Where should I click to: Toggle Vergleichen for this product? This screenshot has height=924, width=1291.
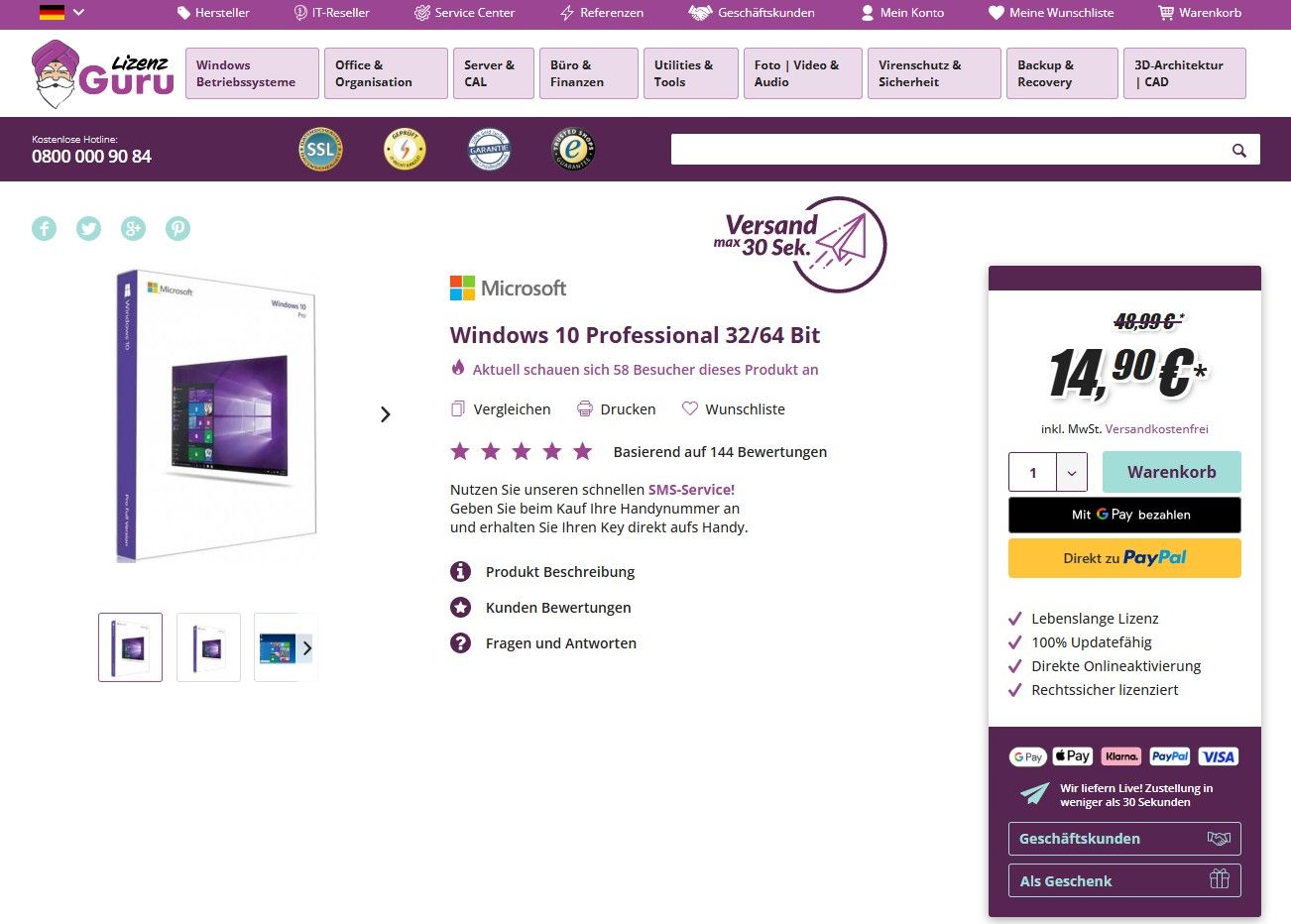(501, 409)
